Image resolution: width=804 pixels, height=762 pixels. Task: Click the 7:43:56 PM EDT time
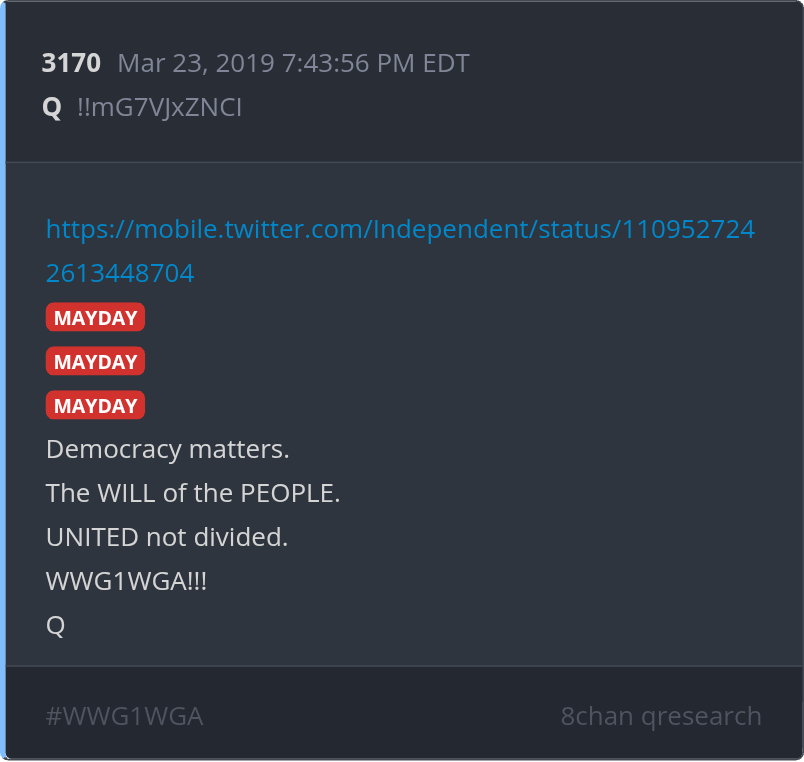pyautogui.click(x=375, y=64)
